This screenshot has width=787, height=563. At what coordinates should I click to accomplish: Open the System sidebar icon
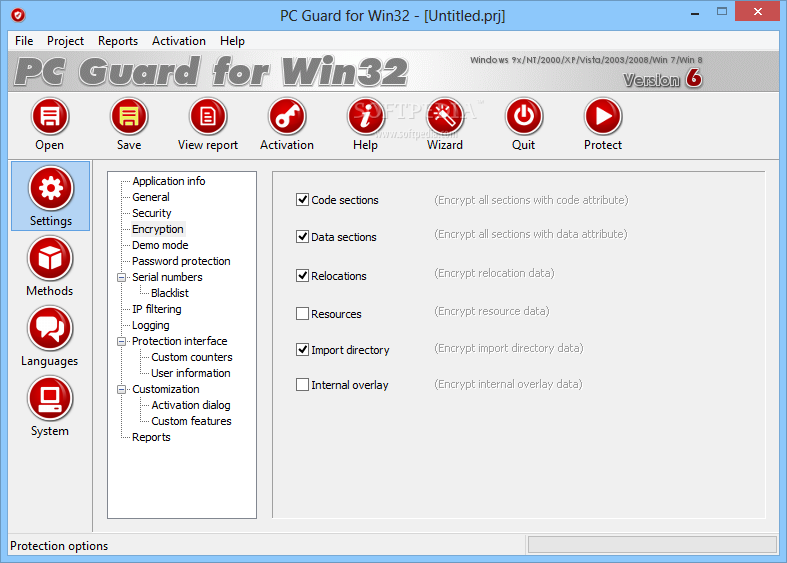coord(50,399)
